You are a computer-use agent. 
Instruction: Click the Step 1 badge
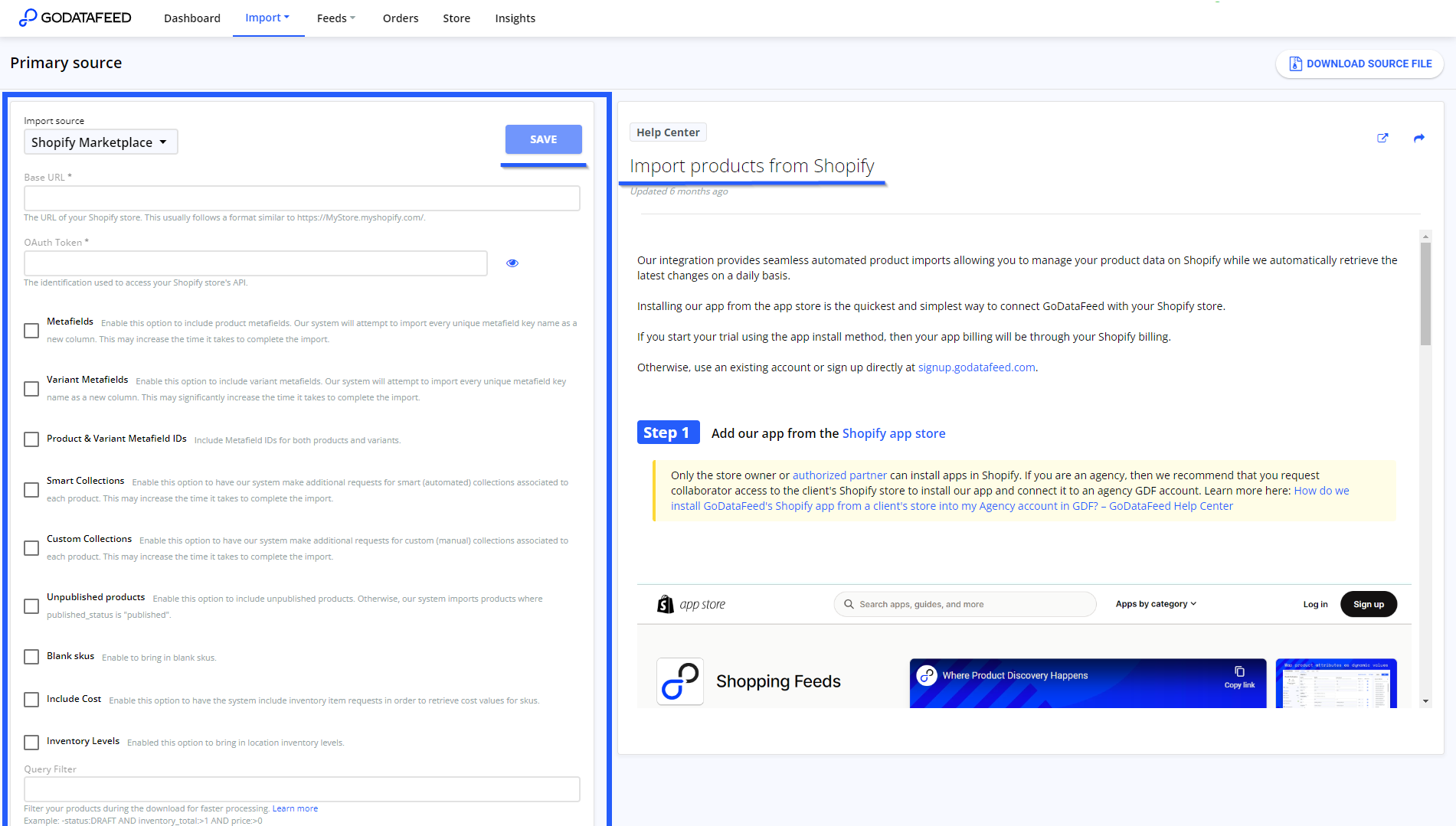(668, 433)
